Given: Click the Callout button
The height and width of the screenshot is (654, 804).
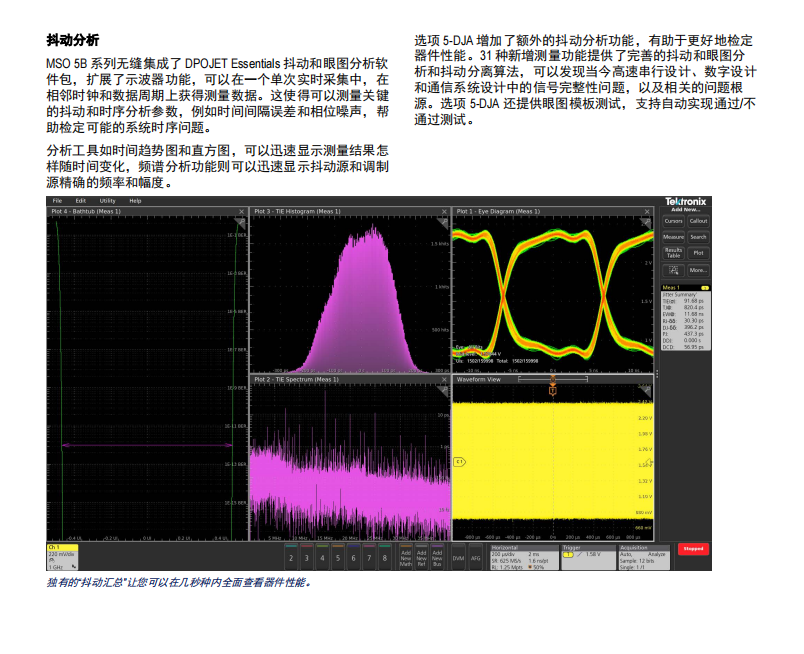Looking at the screenshot, I should point(698,221).
